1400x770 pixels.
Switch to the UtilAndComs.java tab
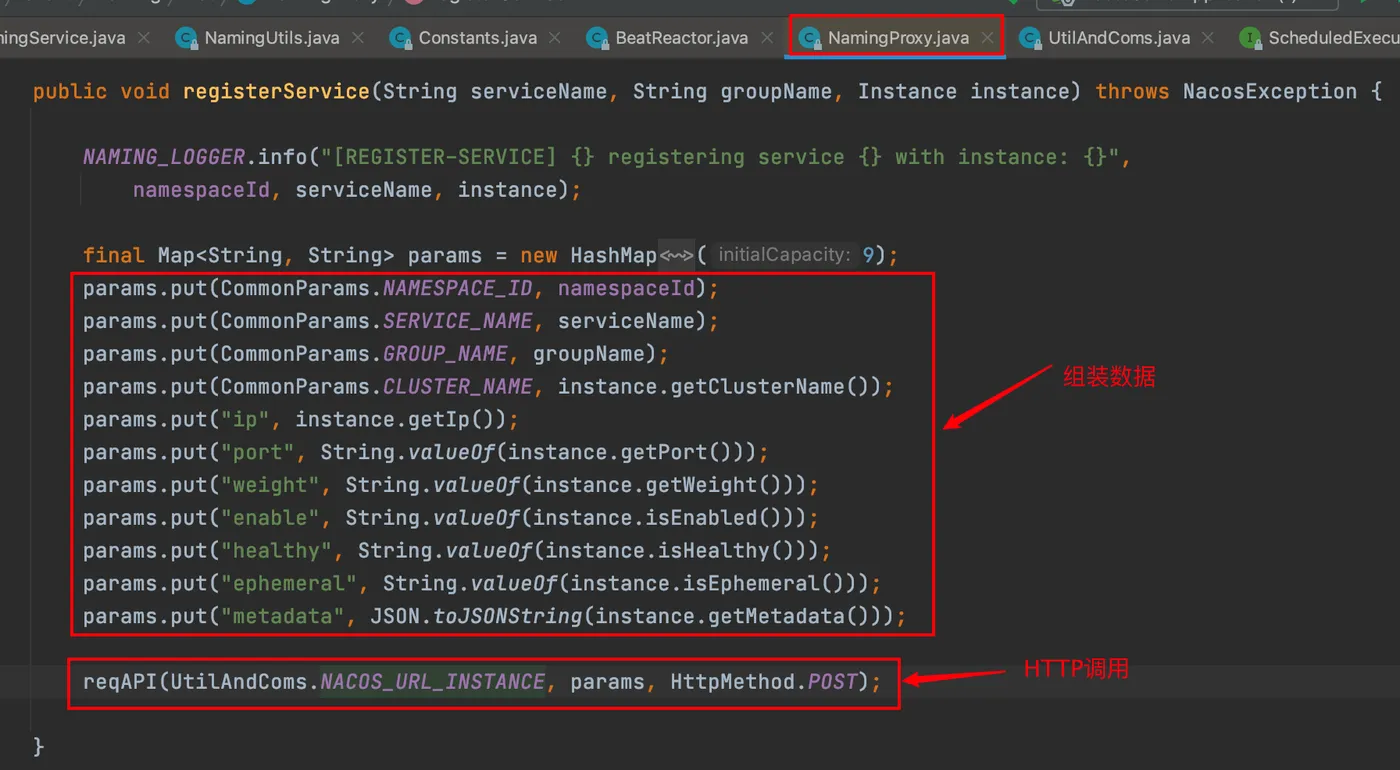tap(1119, 38)
